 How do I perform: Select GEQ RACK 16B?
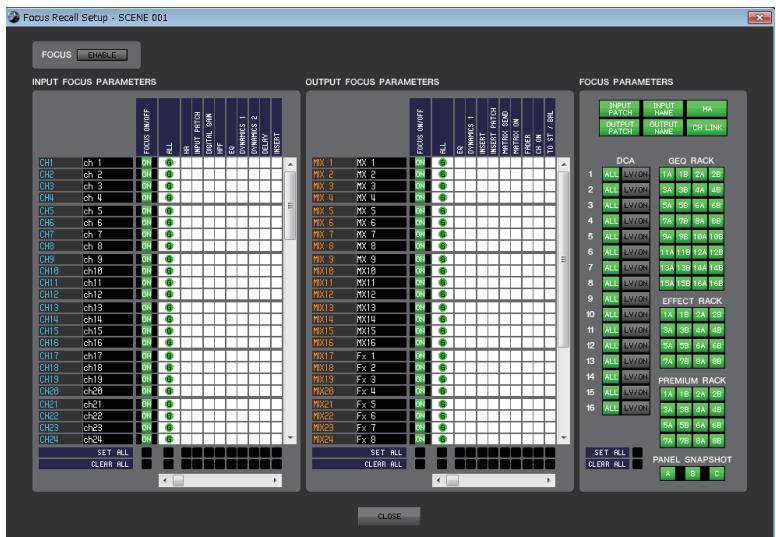(716, 283)
